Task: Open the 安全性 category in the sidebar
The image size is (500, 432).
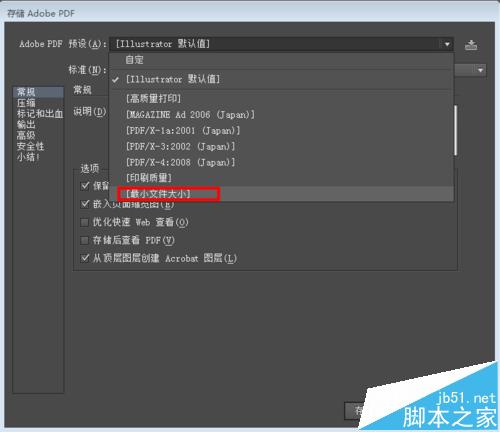Action: pyautogui.click(x=38, y=146)
